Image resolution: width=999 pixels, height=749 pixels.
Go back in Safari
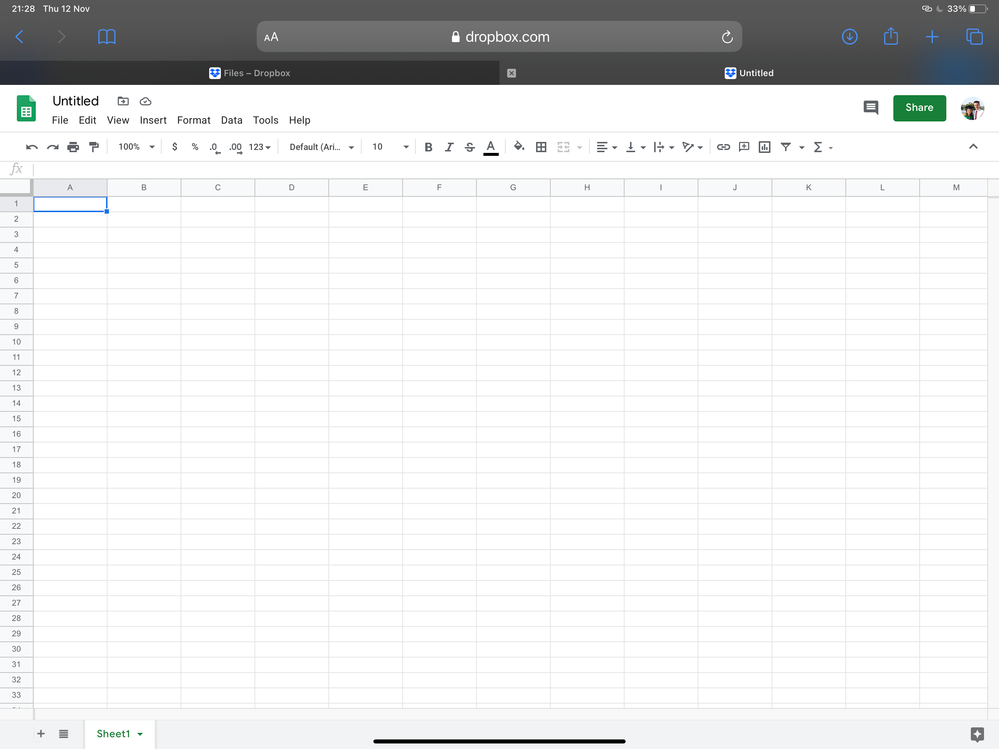(x=20, y=37)
